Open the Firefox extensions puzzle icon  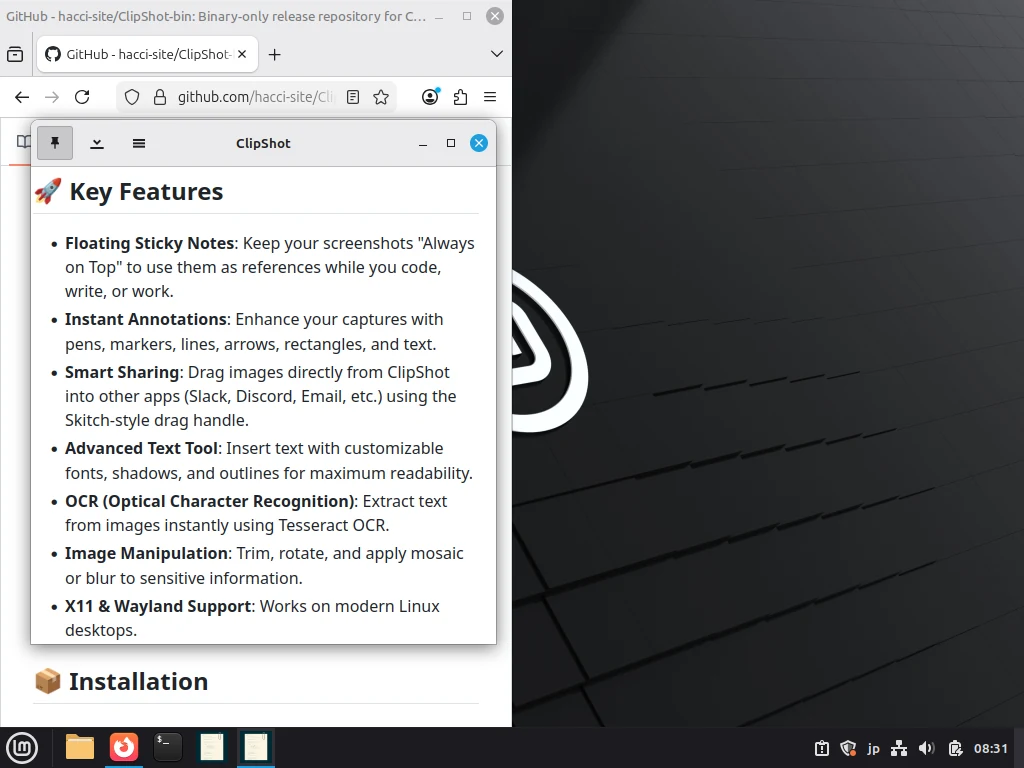coord(460,97)
